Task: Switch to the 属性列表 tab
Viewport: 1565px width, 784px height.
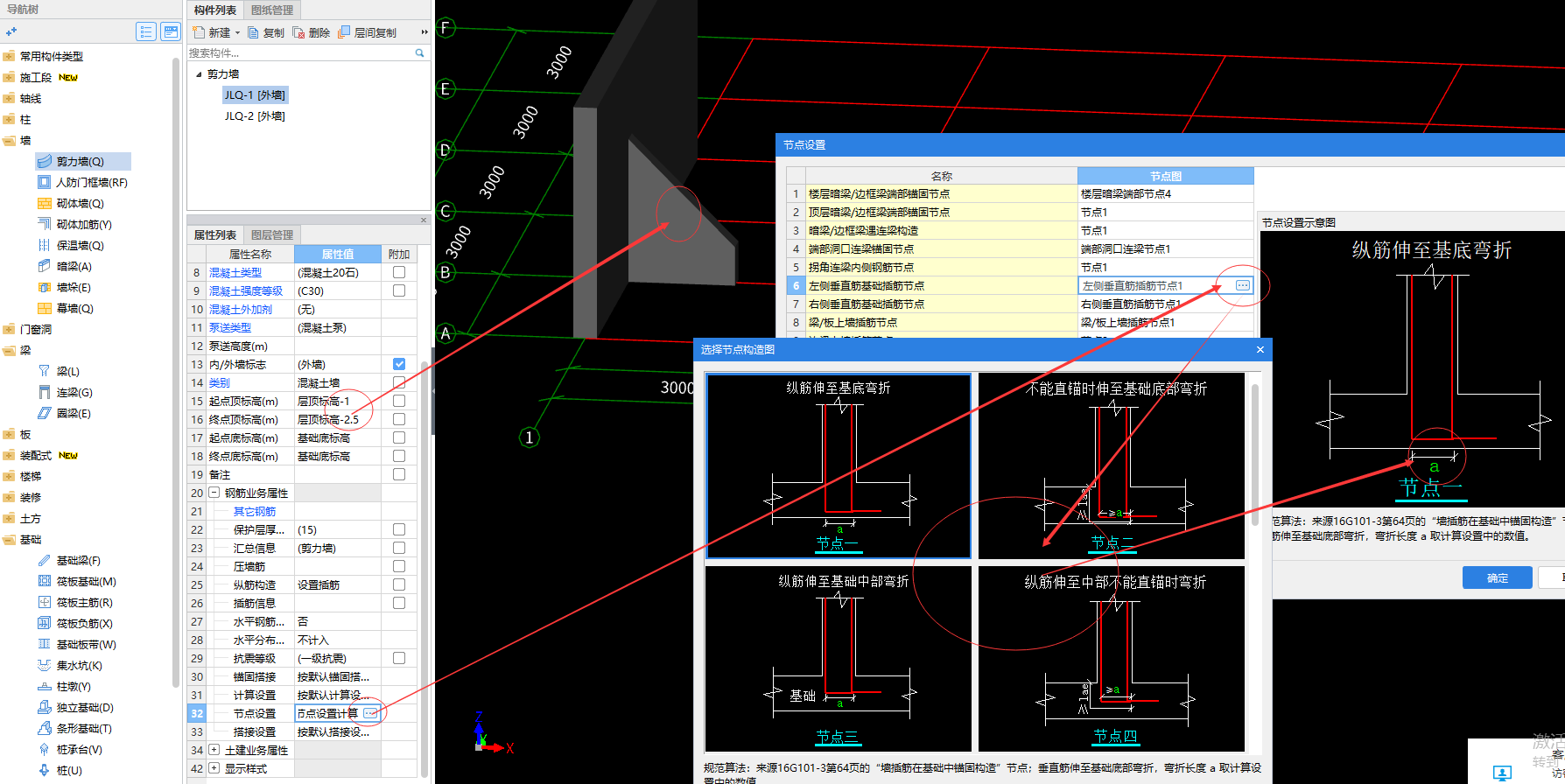Action: point(215,234)
